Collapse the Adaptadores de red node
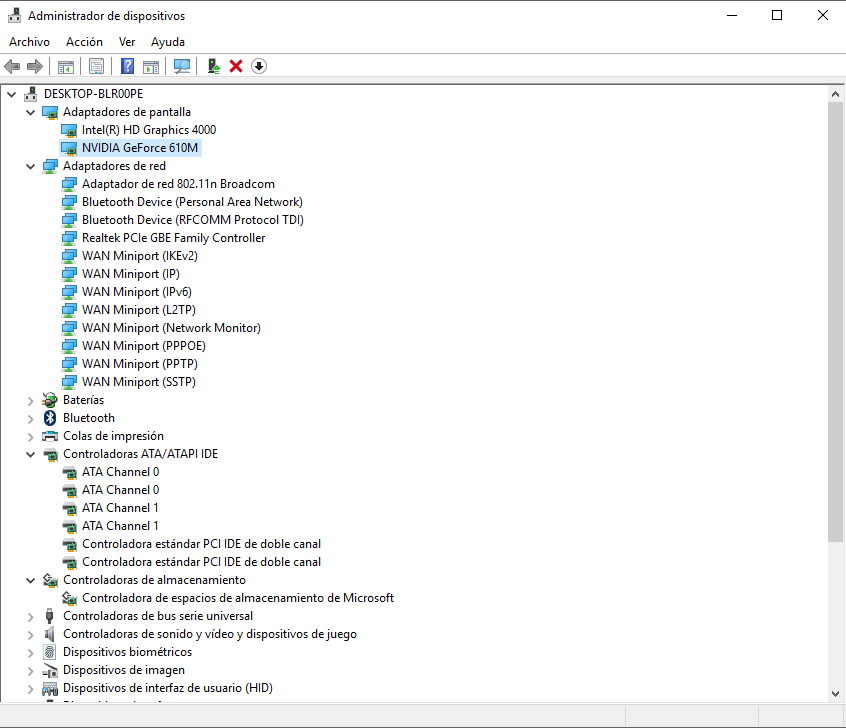Viewport: 846px width, 728px height. 30,166
